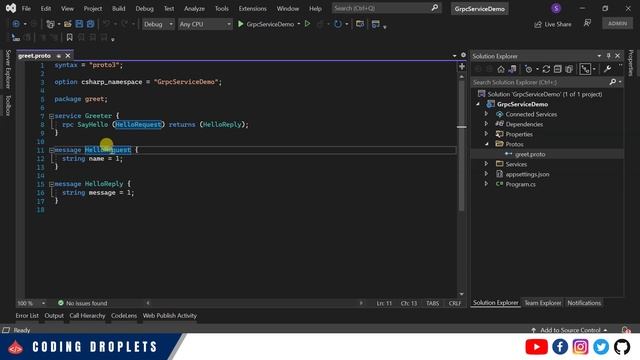Click the Visual Studio logo icon
Screen dimensions: 640x360
(x=11, y=8)
